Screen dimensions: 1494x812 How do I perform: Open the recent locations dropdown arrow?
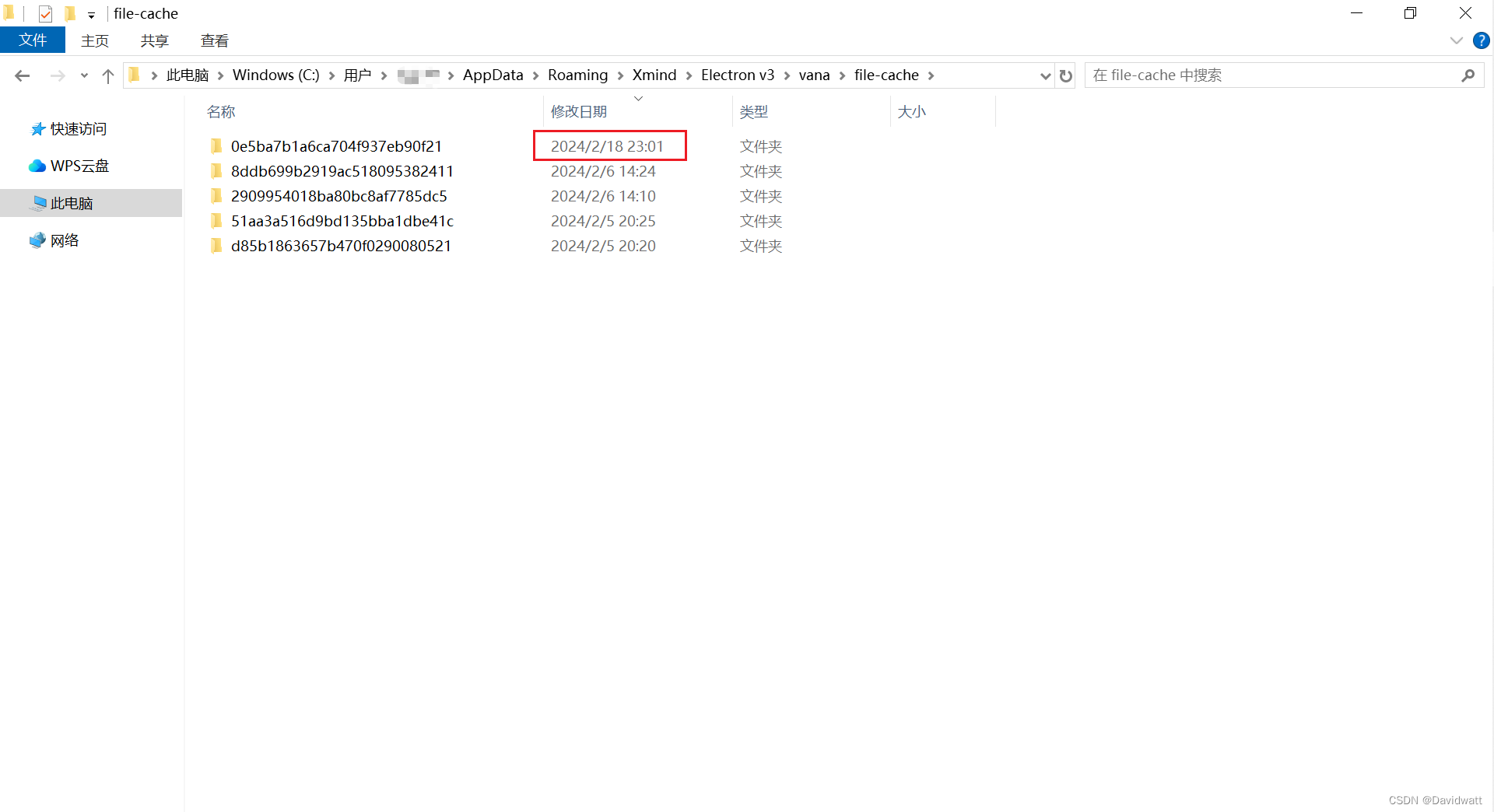click(x=84, y=75)
